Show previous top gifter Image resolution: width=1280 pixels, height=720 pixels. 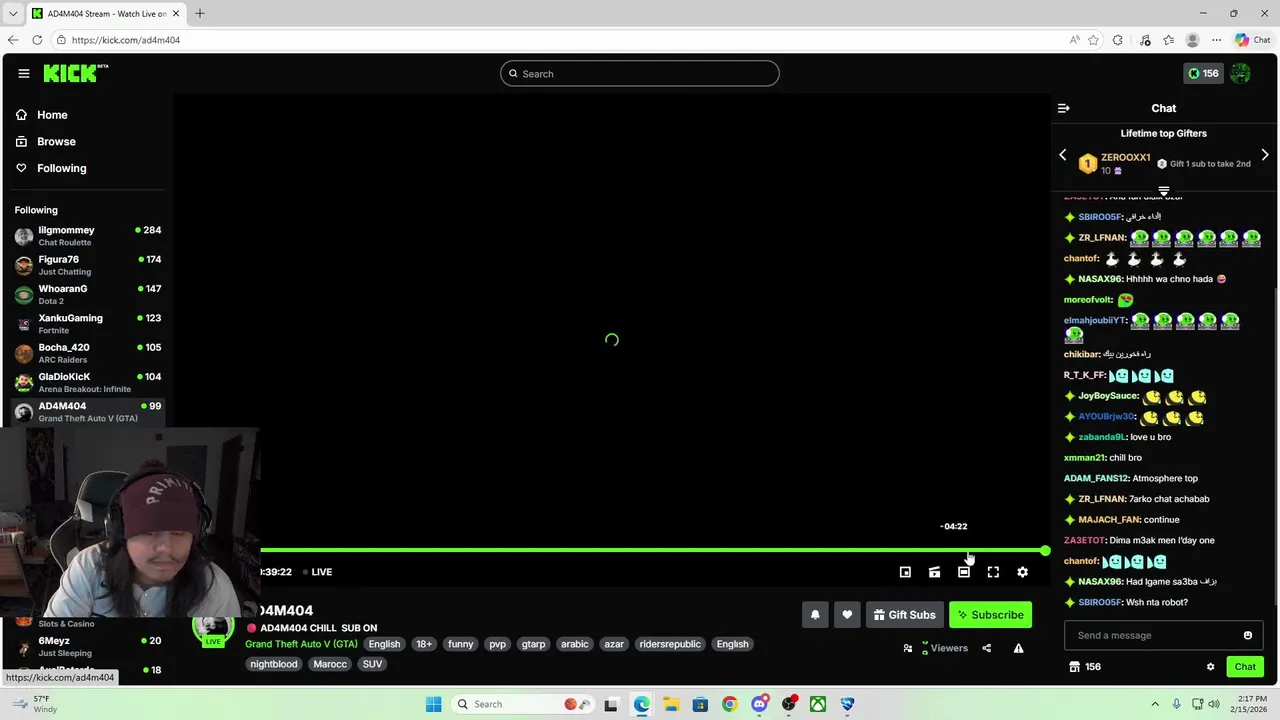click(1063, 155)
